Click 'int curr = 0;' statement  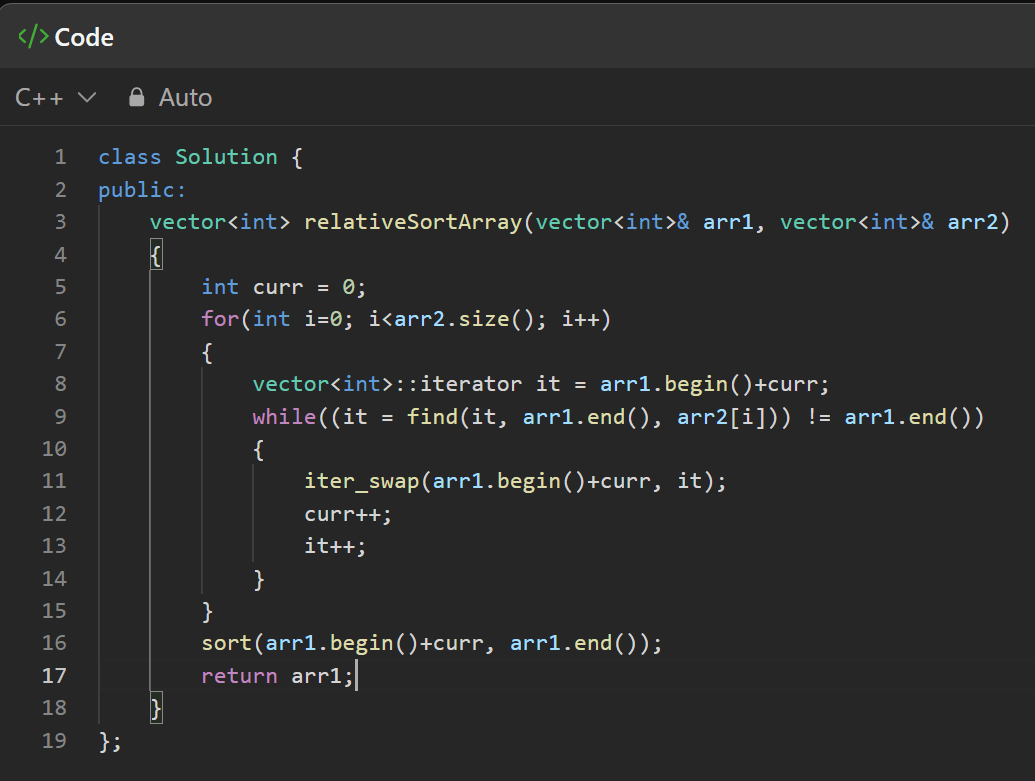tap(284, 287)
